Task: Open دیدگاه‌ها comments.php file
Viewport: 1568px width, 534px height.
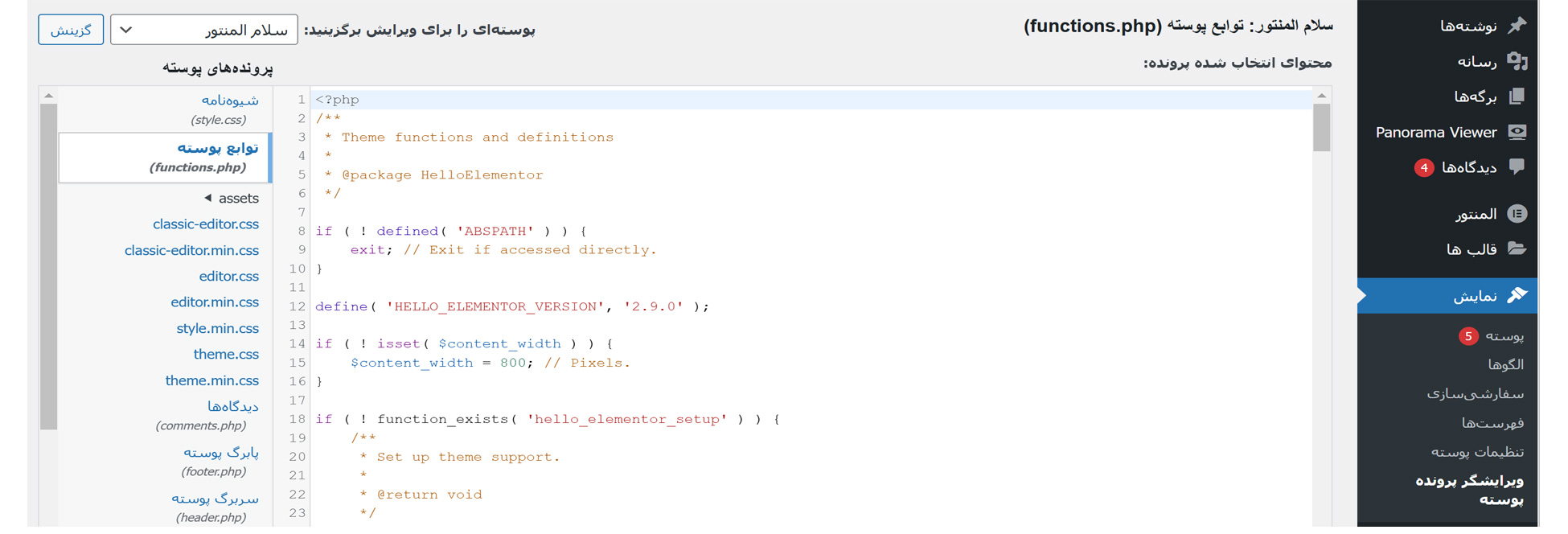Action: click(207, 415)
